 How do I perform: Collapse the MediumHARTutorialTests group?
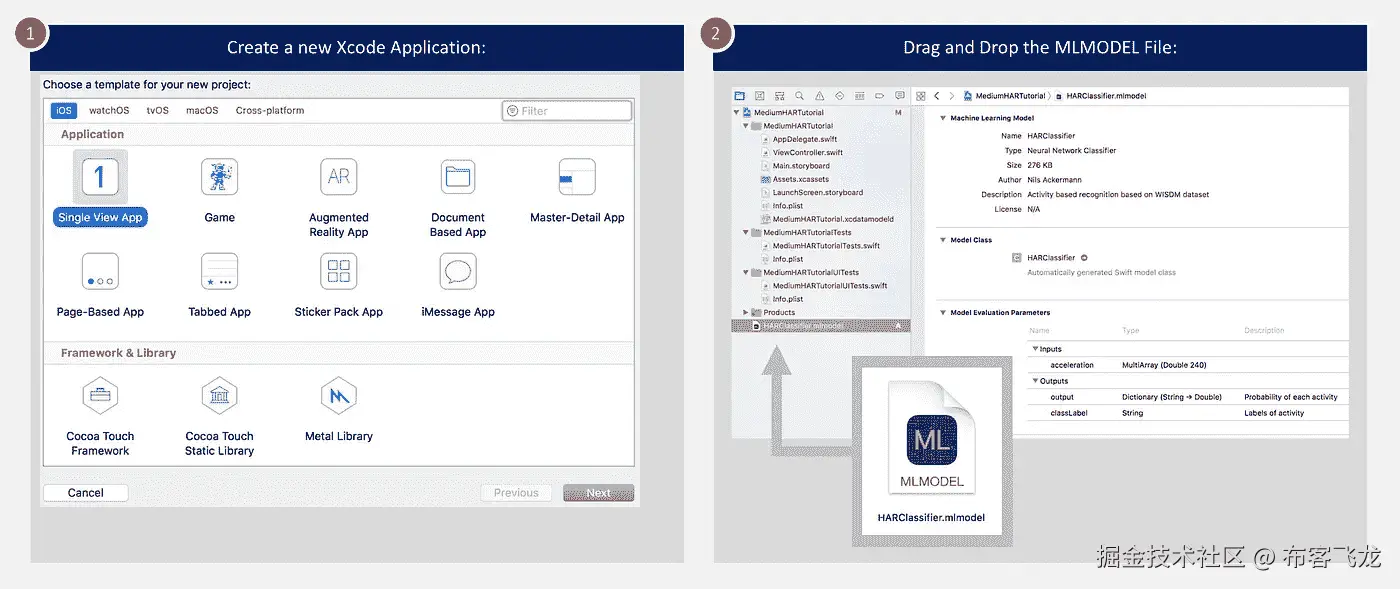tap(746, 232)
